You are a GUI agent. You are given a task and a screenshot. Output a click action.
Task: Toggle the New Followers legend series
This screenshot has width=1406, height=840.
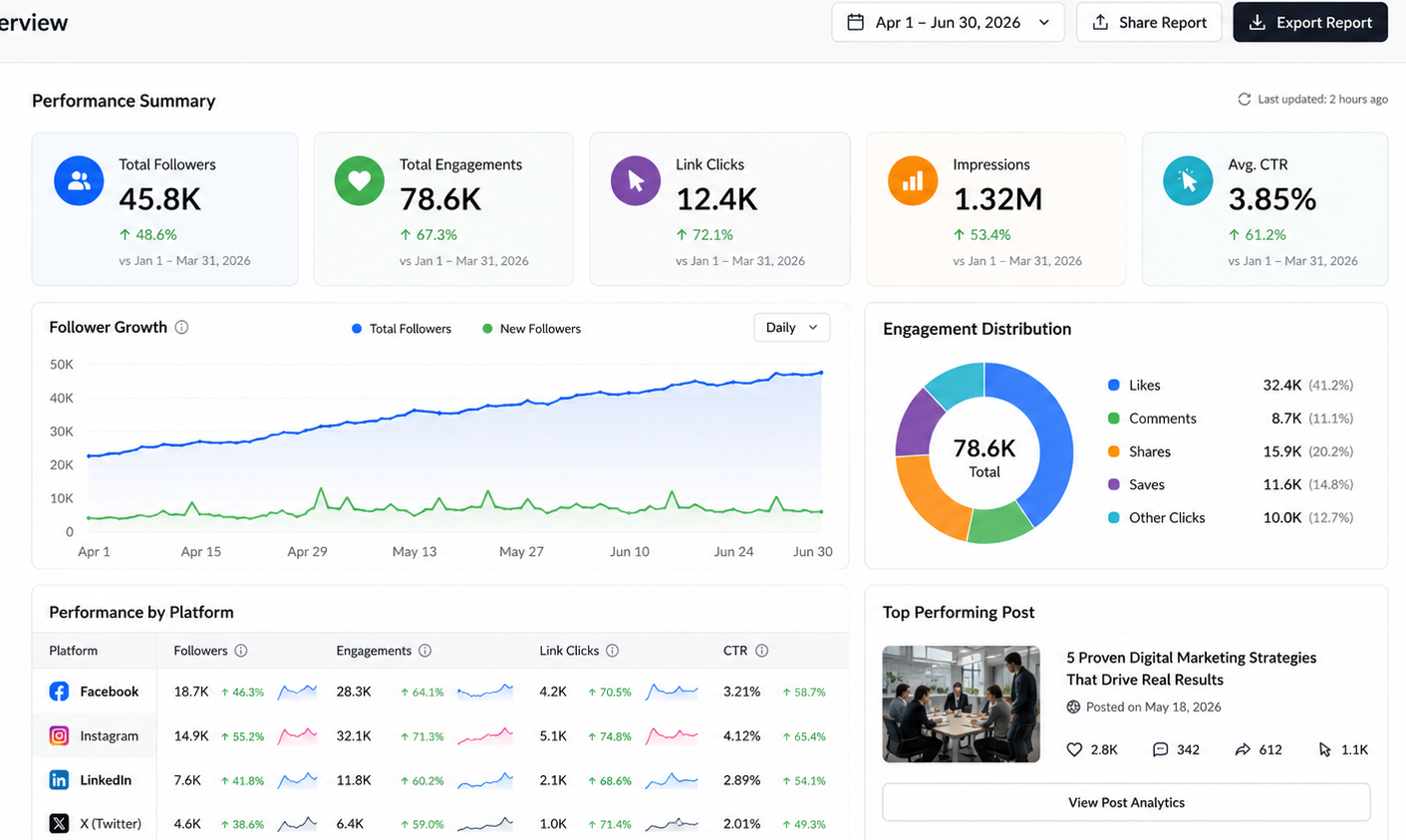(x=531, y=329)
